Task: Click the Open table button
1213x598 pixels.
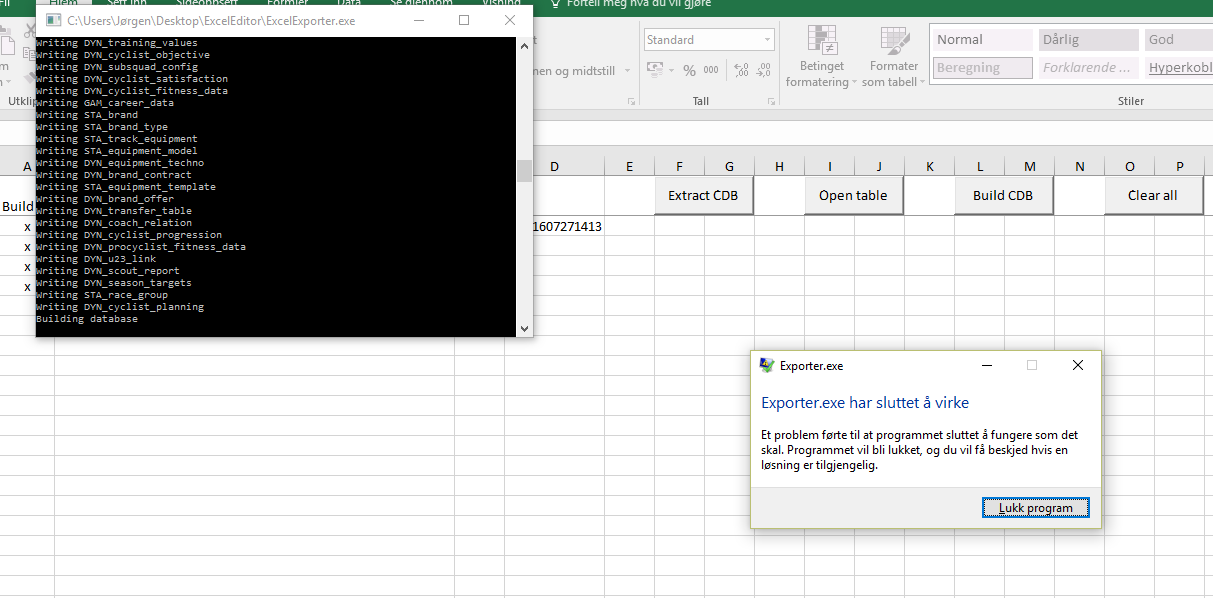Action: tap(853, 196)
